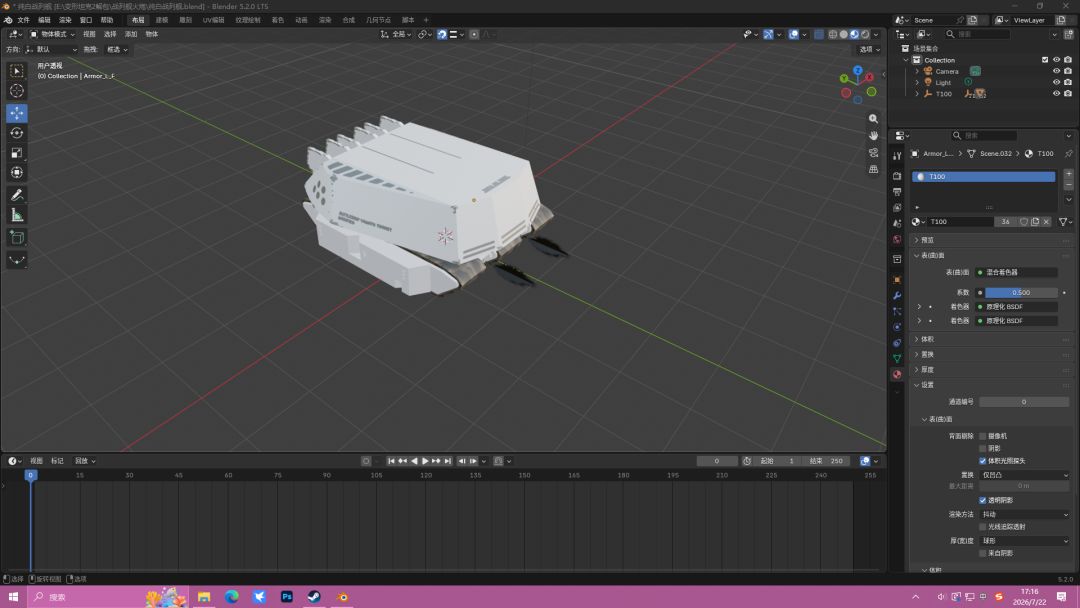Viewport: 1080px width, 608px height.
Task: Jump to the first frame in the timeline
Action: point(391,461)
